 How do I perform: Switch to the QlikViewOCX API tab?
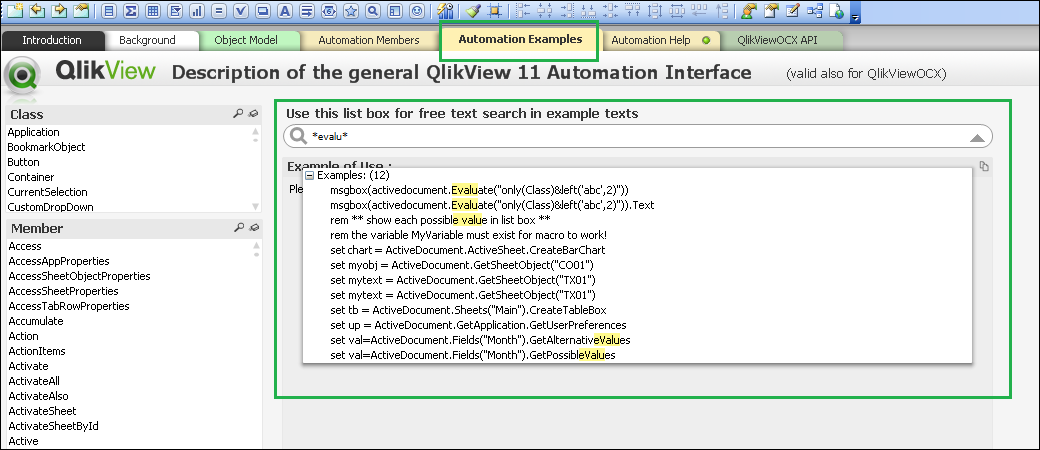point(777,40)
